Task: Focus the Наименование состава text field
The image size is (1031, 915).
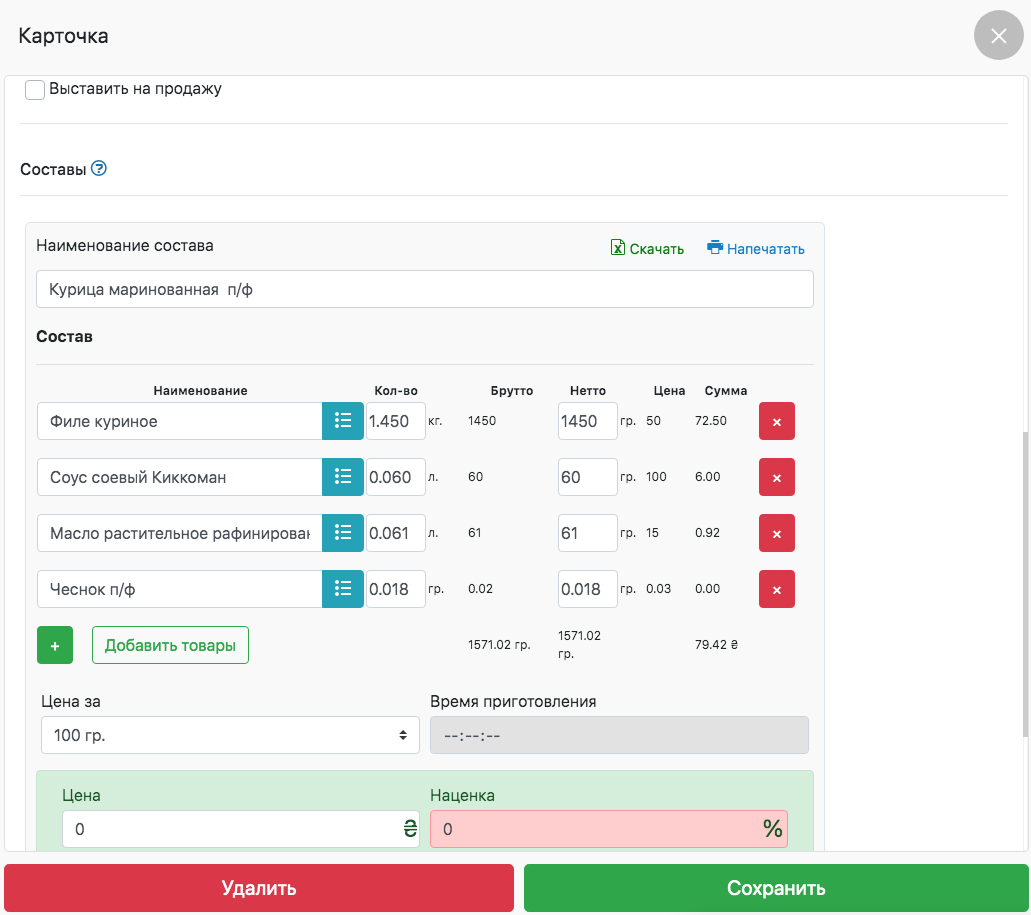Action: pyautogui.click(x=424, y=289)
